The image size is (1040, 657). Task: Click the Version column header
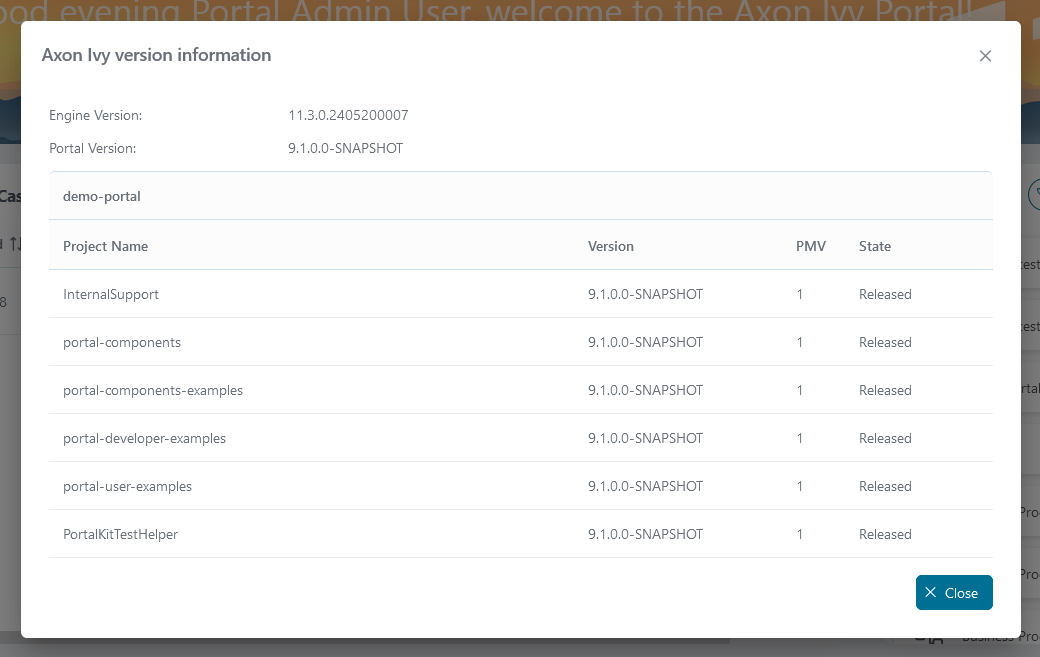(x=611, y=247)
